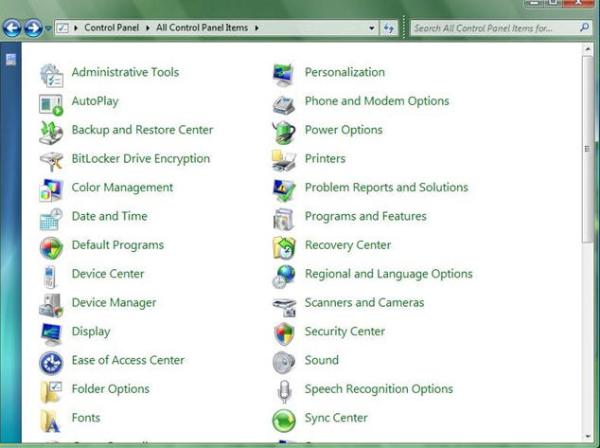Open the Printers icon
The width and height of the screenshot is (600, 448).
pyautogui.click(x=284, y=161)
